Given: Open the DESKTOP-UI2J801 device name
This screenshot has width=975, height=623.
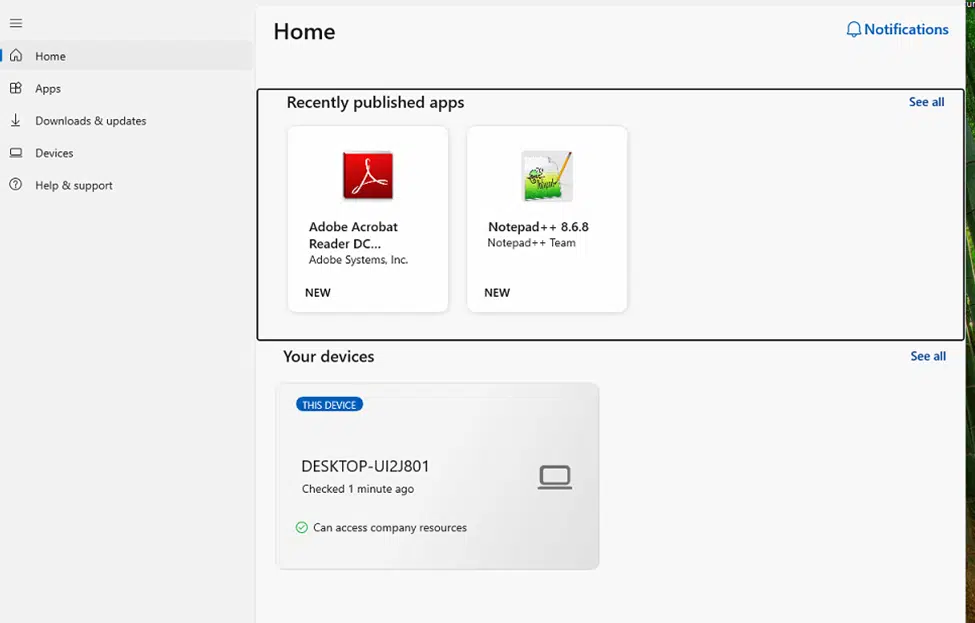Looking at the screenshot, I should click(x=365, y=466).
